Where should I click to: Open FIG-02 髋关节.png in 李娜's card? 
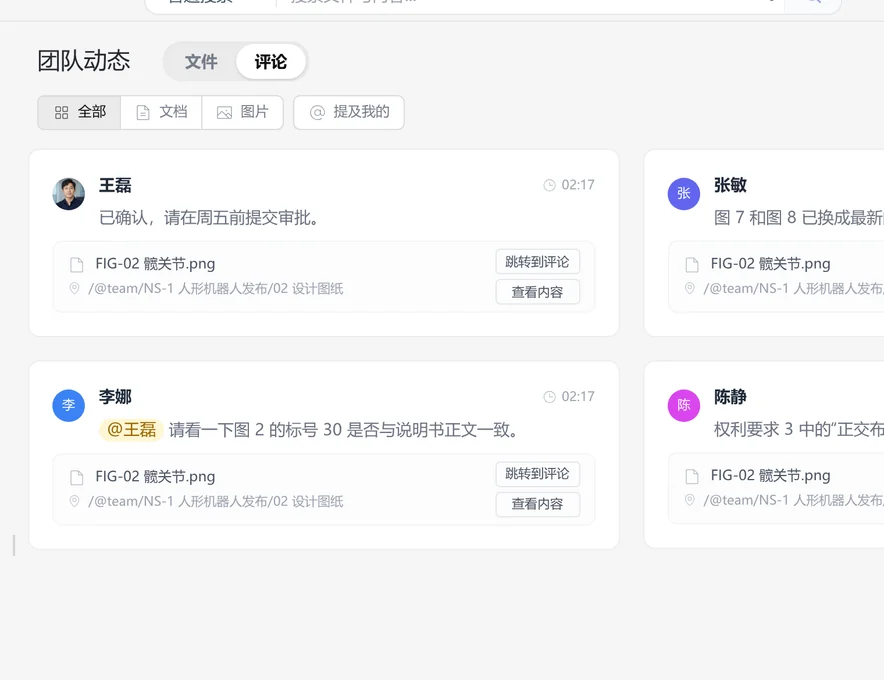(155, 476)
